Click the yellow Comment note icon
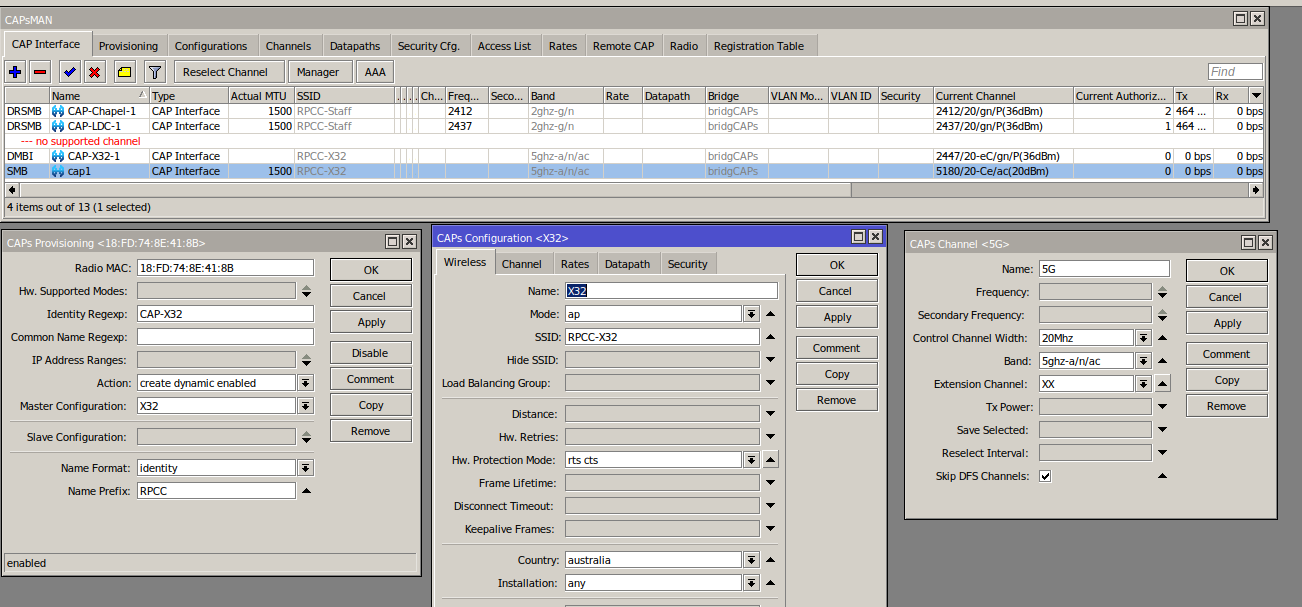The image size is (1302, 607). click(x=124, y=72)
